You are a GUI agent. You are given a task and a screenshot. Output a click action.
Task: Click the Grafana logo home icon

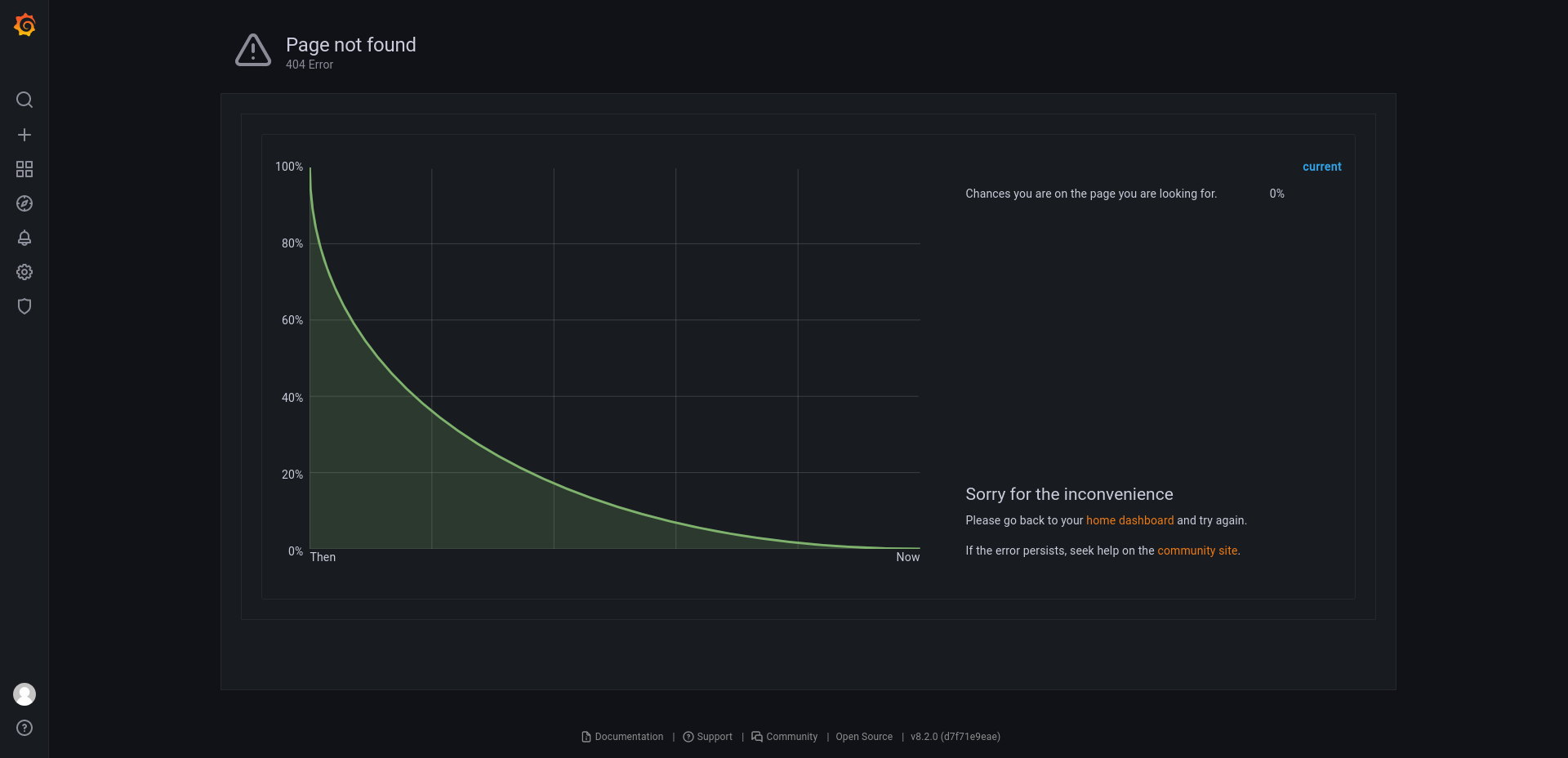pyautogui.click(x=24, y=25)
